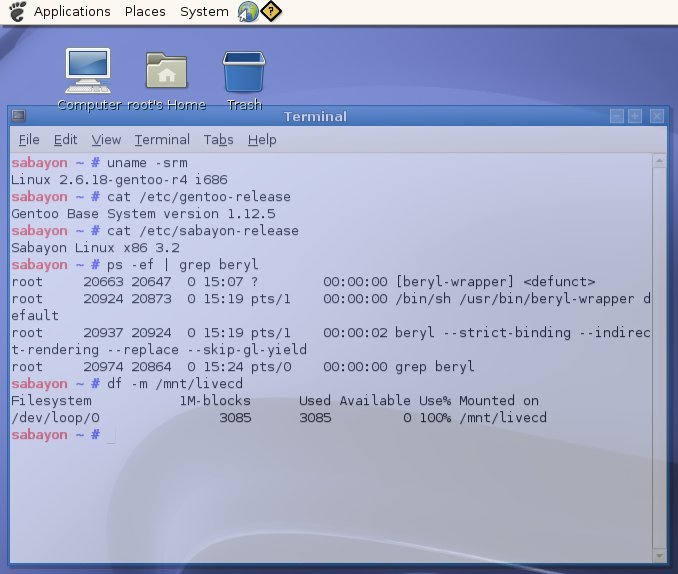Click 'df -m /mnt/livecd' command
Viewport: 678px width, 574px height.
[x=175, y=384]
